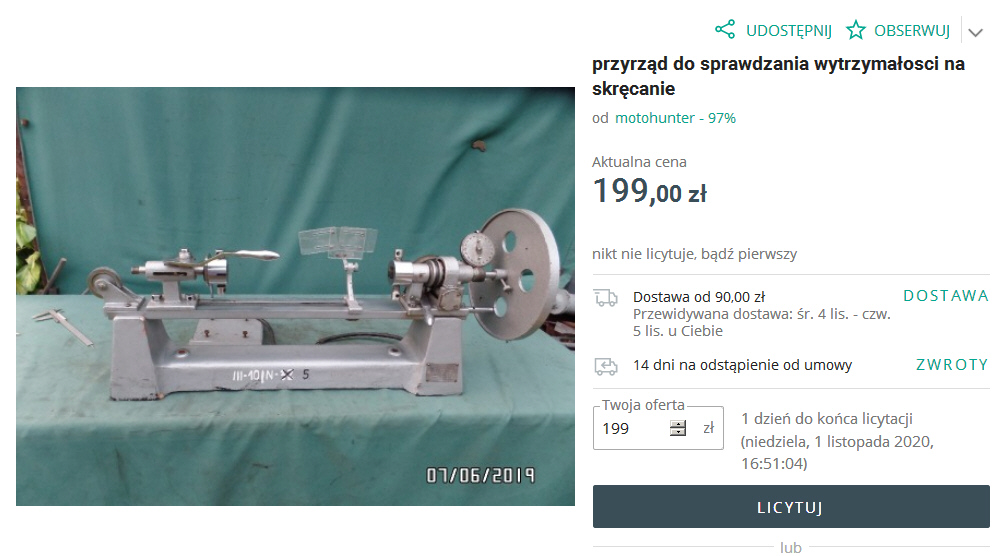Select the UDOSTĘPNIJ share label
The image size is (1007, 556).
click(x=789, y=31)
